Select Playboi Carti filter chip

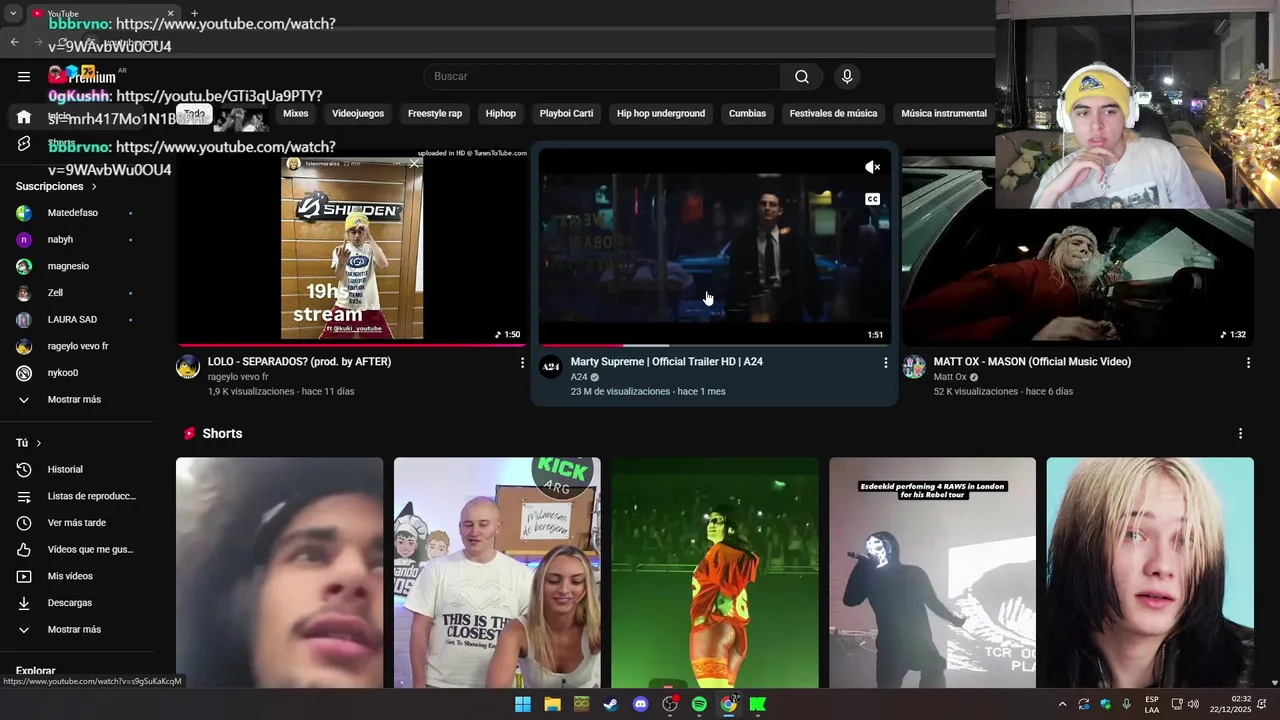click(566, 114)
